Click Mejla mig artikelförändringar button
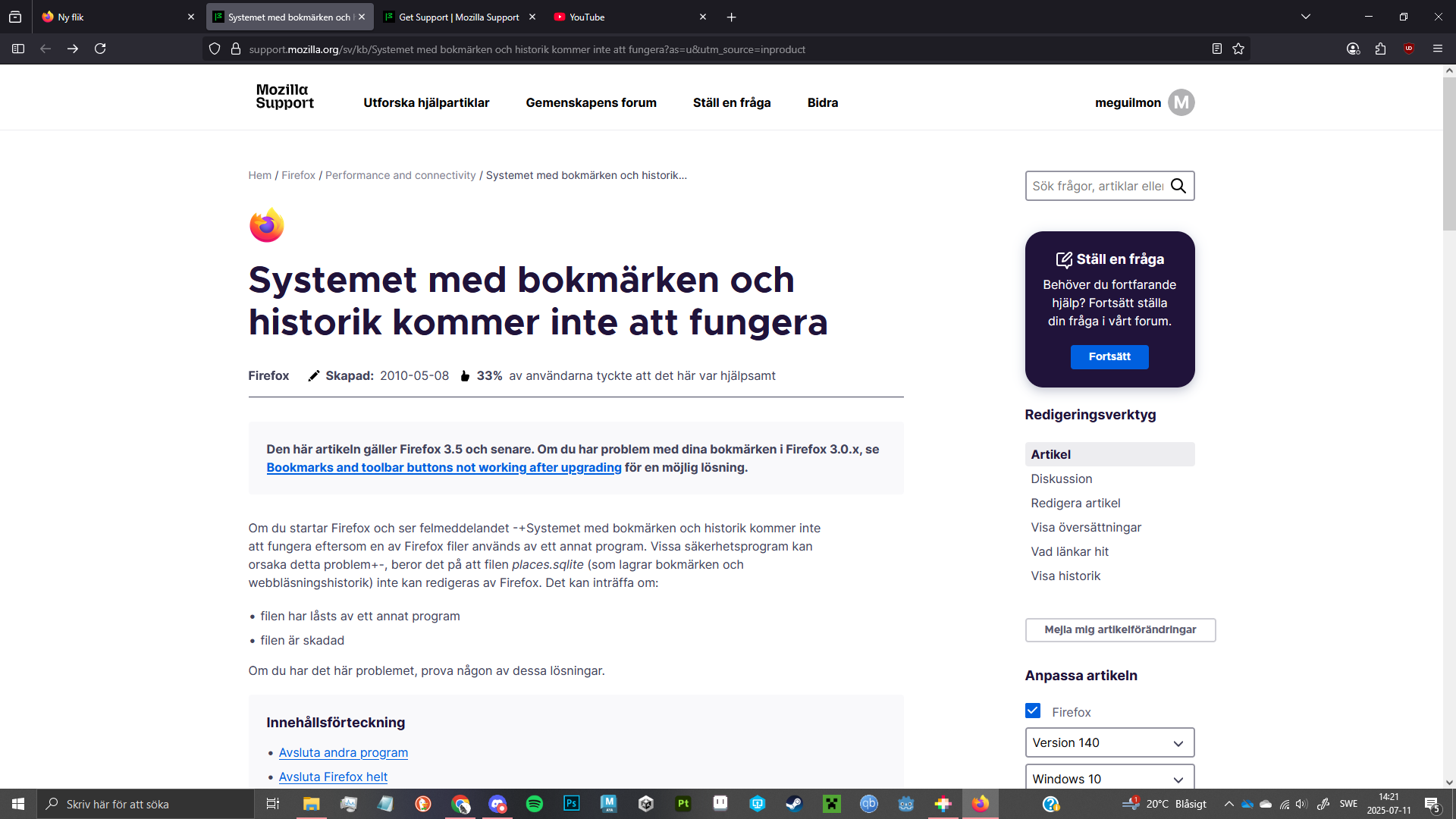 point(1120,629)
